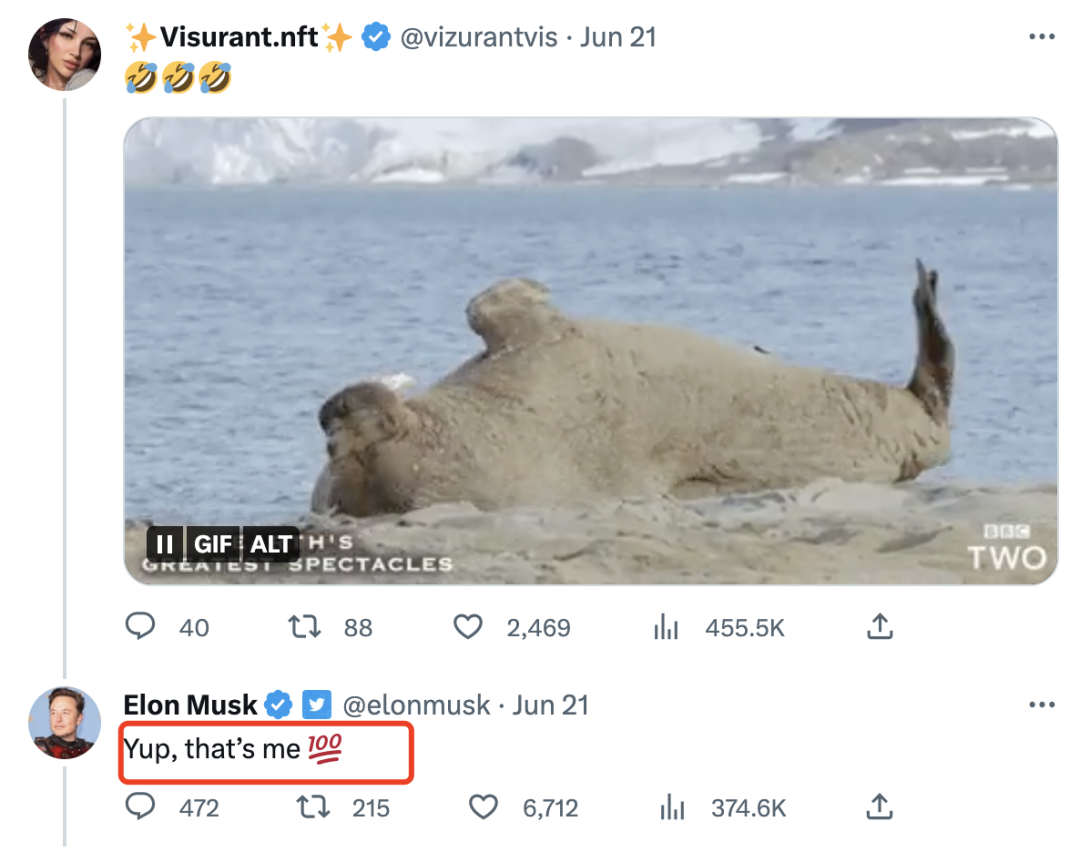Image resolution: width=1080 pixels, height=852 pixels.
Task: Open Elon Musk's profile picture
Action: point(65,722)
